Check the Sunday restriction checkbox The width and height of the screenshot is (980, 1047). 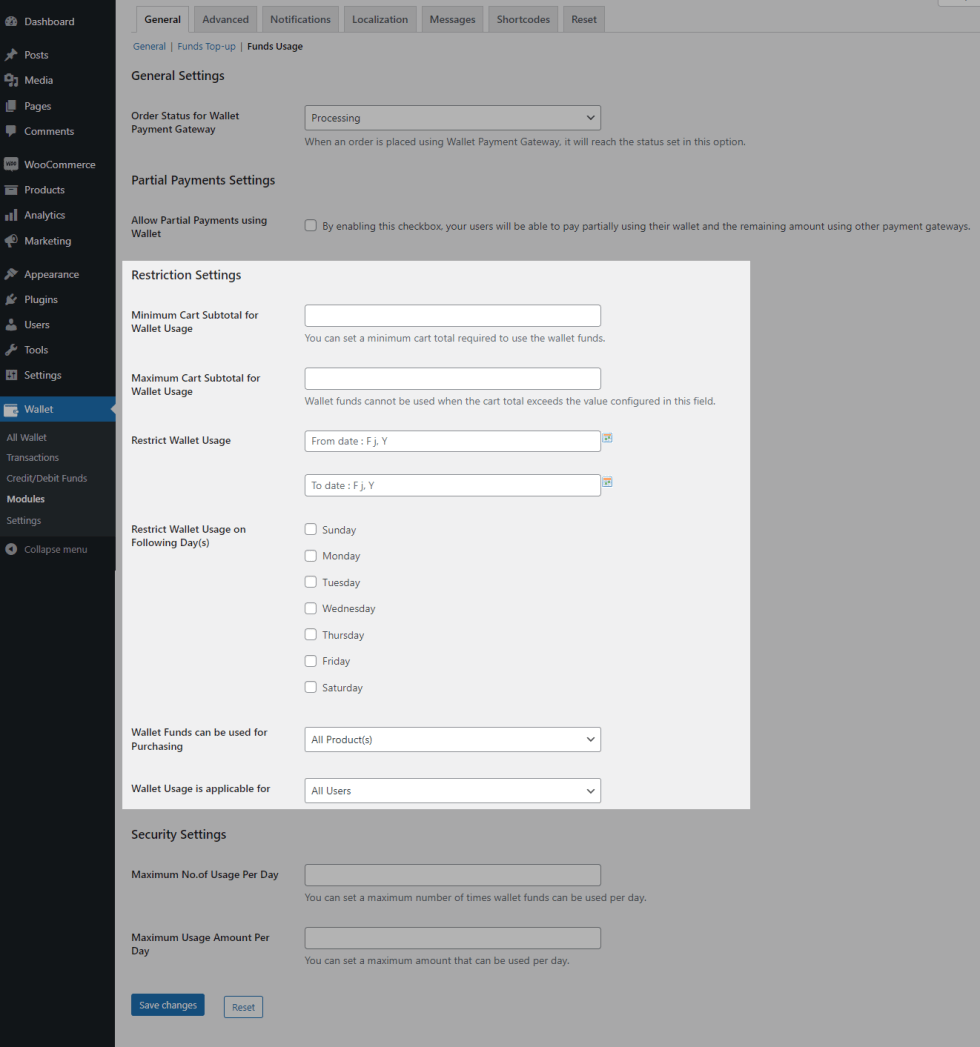point(310,530)
